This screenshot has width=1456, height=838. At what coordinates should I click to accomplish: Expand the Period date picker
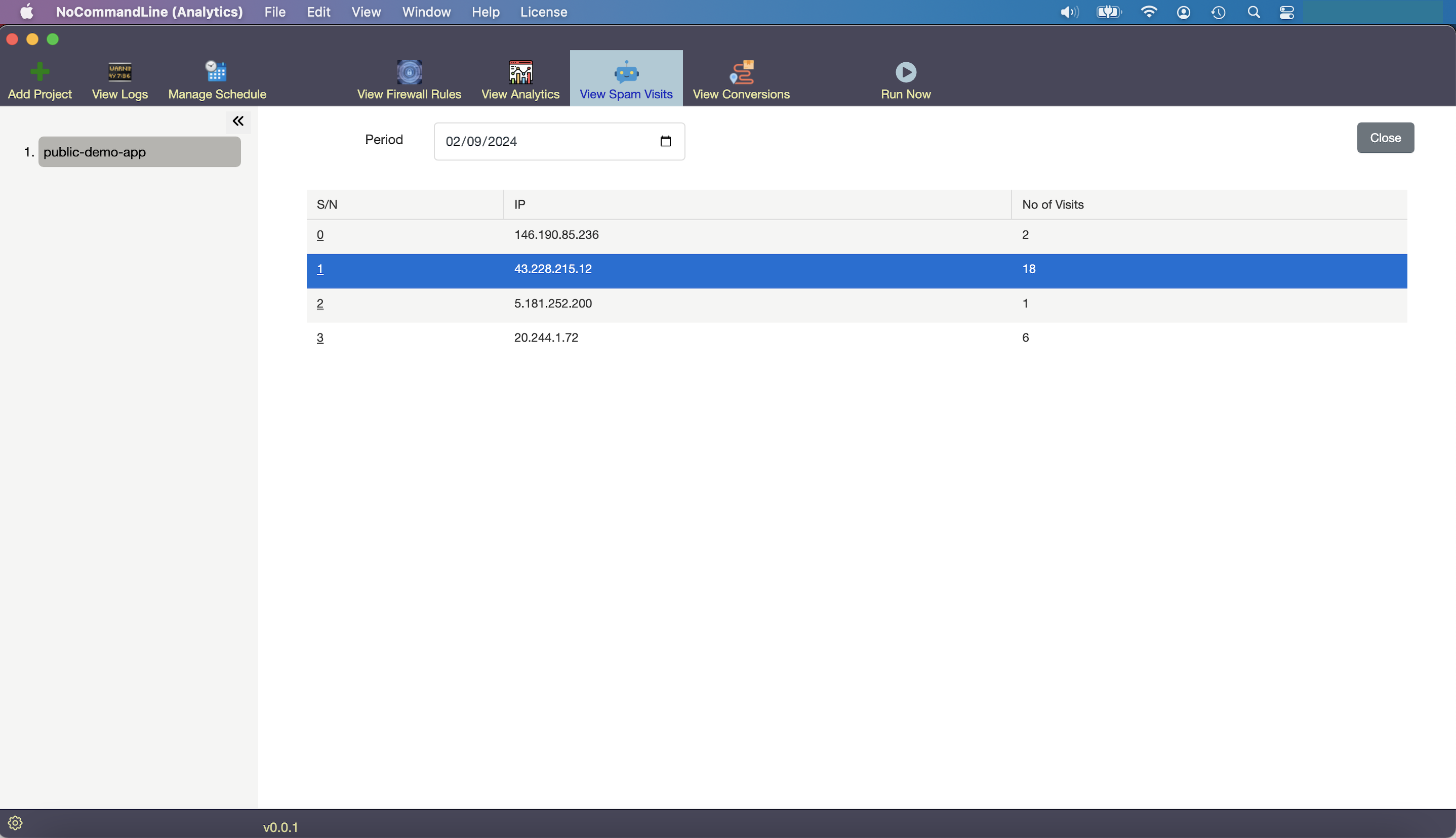point(667,141)
